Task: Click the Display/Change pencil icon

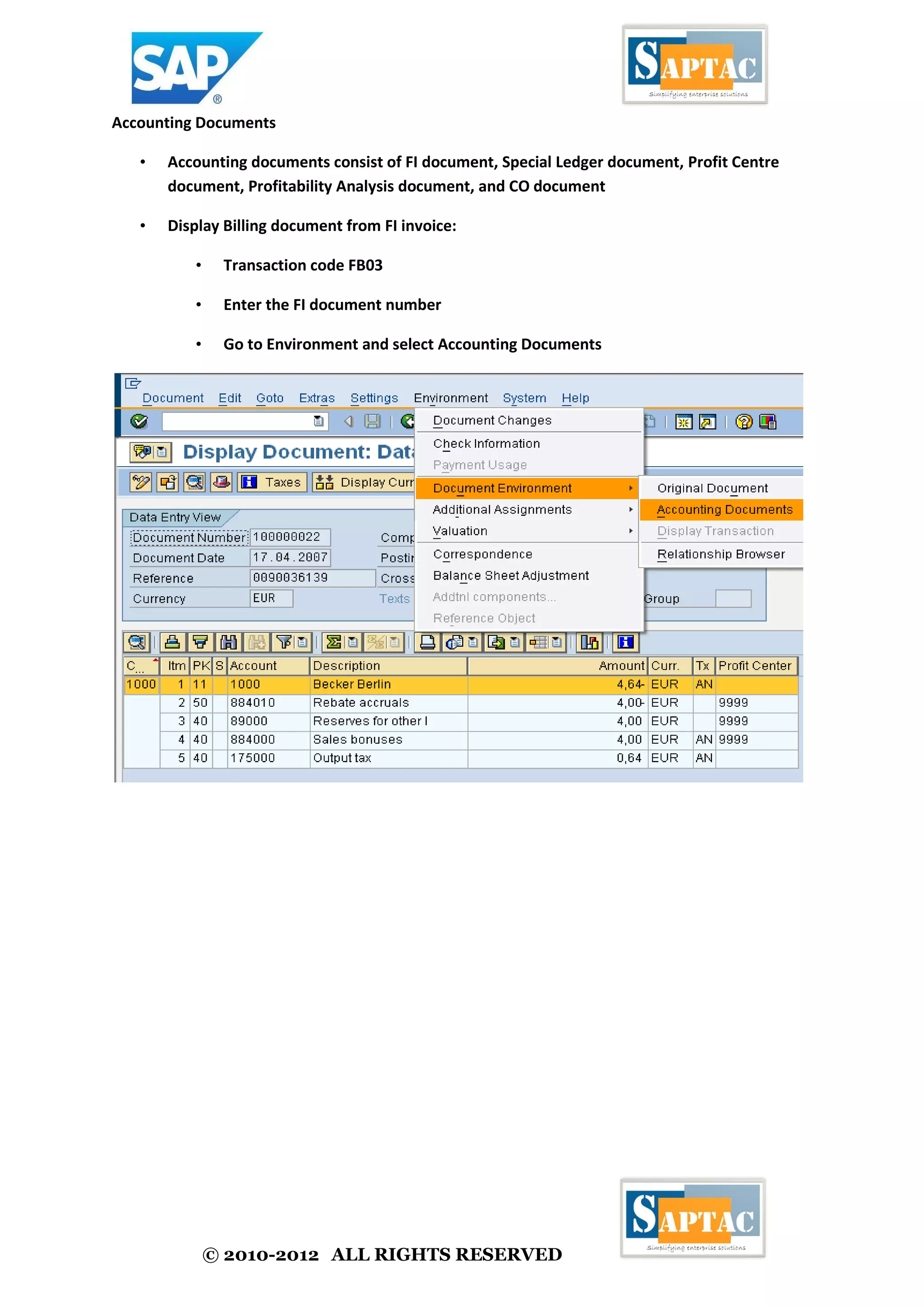Action: [140, 482]
